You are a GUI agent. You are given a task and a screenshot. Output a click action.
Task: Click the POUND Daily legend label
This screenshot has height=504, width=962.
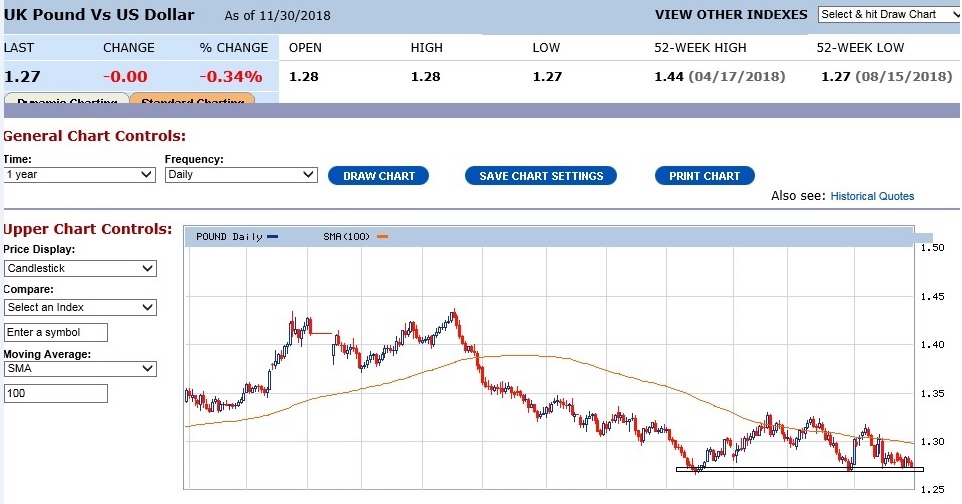click(229, 237)
